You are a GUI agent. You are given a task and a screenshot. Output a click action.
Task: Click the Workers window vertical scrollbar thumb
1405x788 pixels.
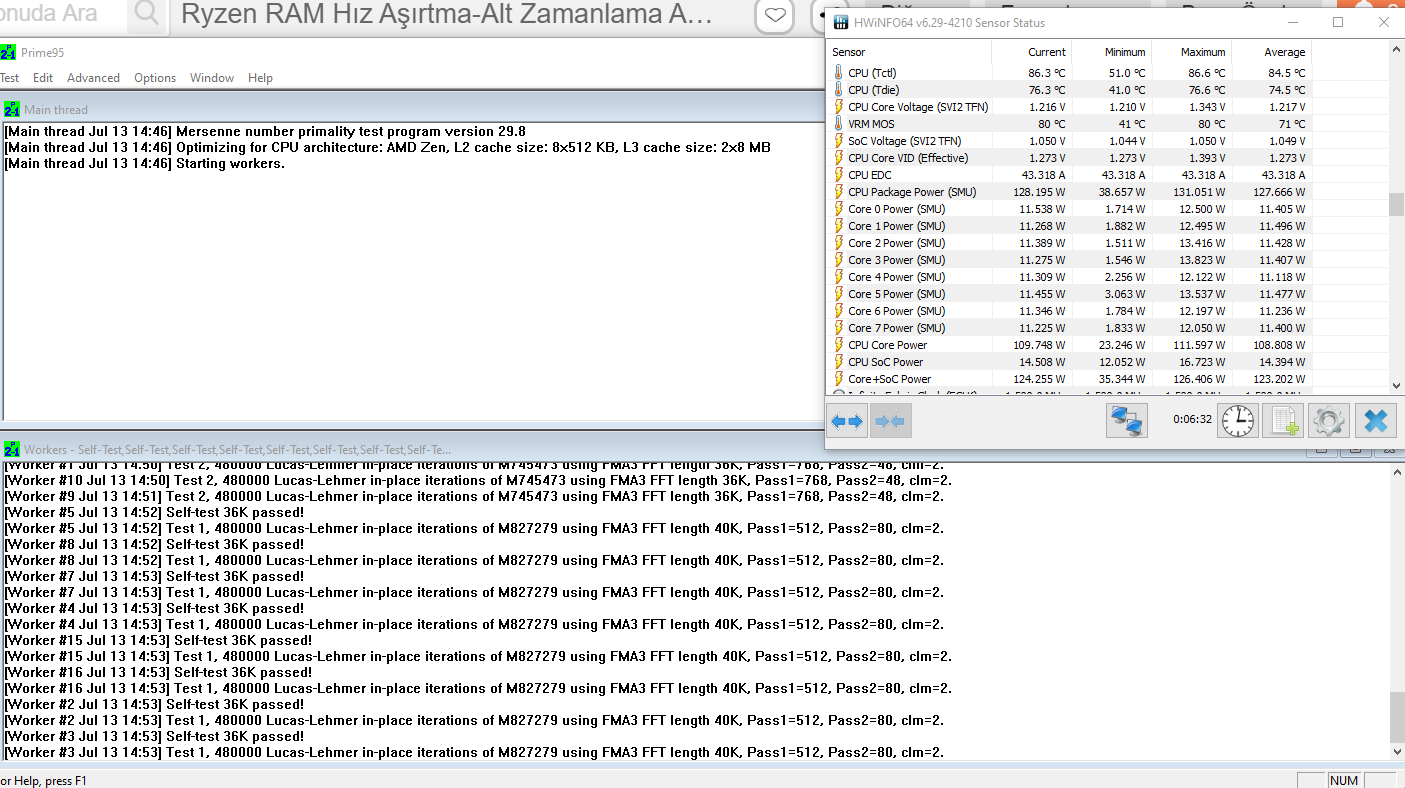[x=1397, y=716]
